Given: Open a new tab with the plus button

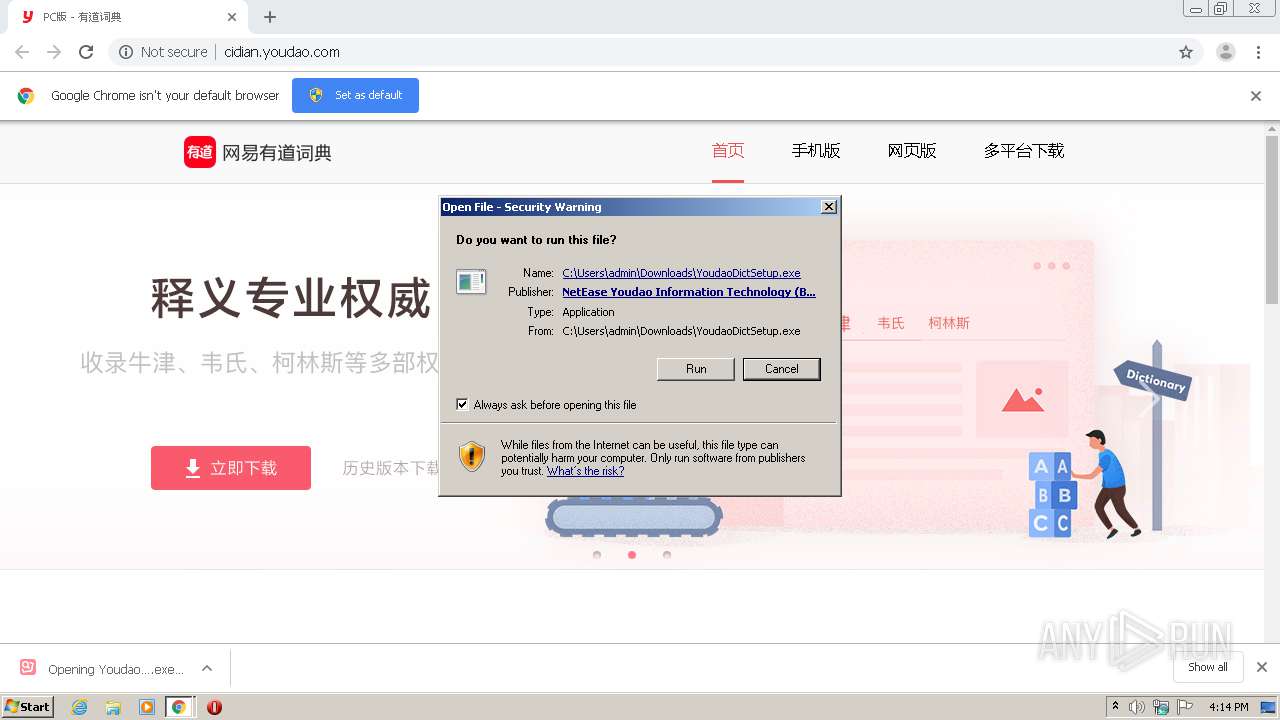Looking at the screenshot, I should coord(270,17).
